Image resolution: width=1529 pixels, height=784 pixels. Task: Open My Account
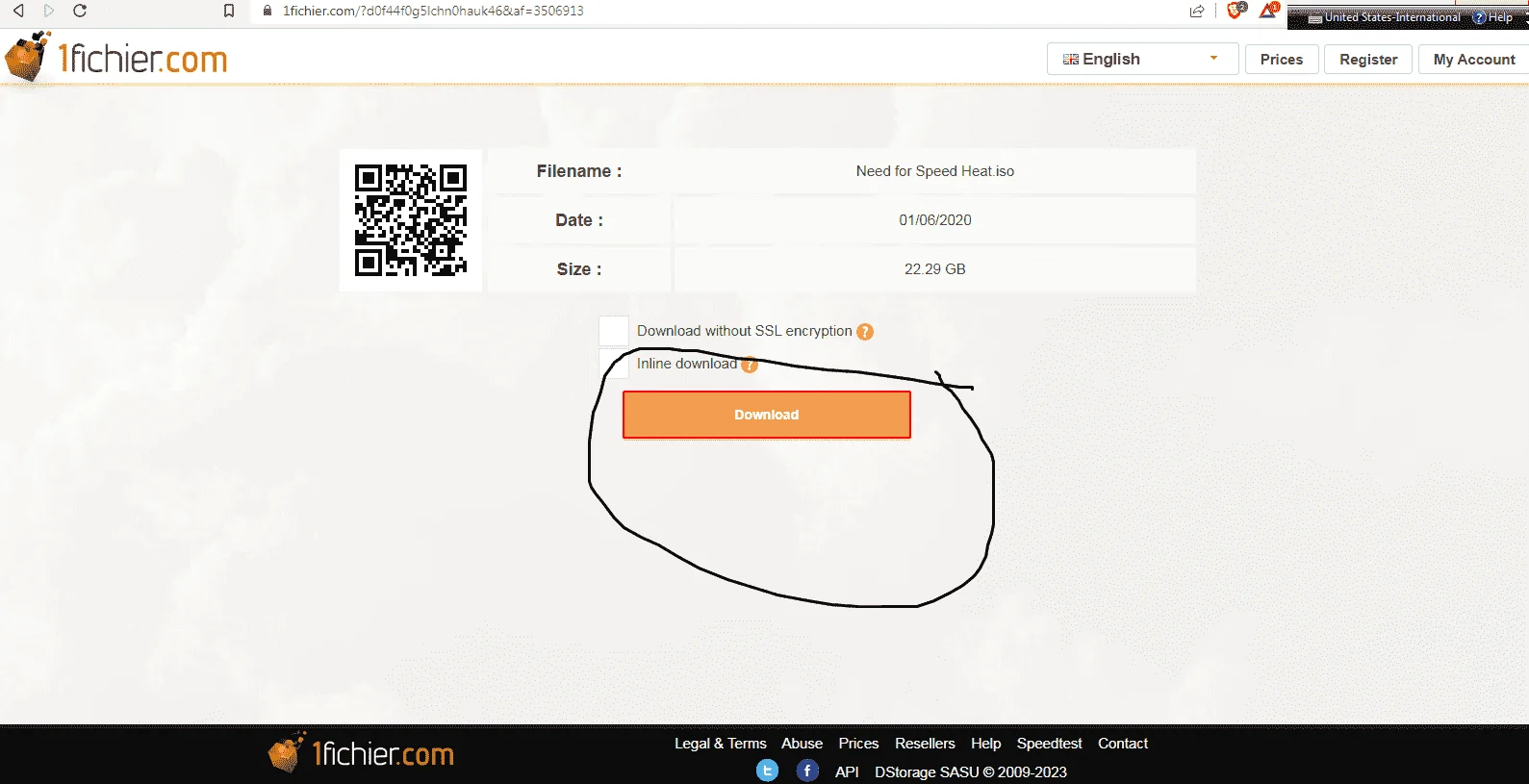pos(1474,59)
